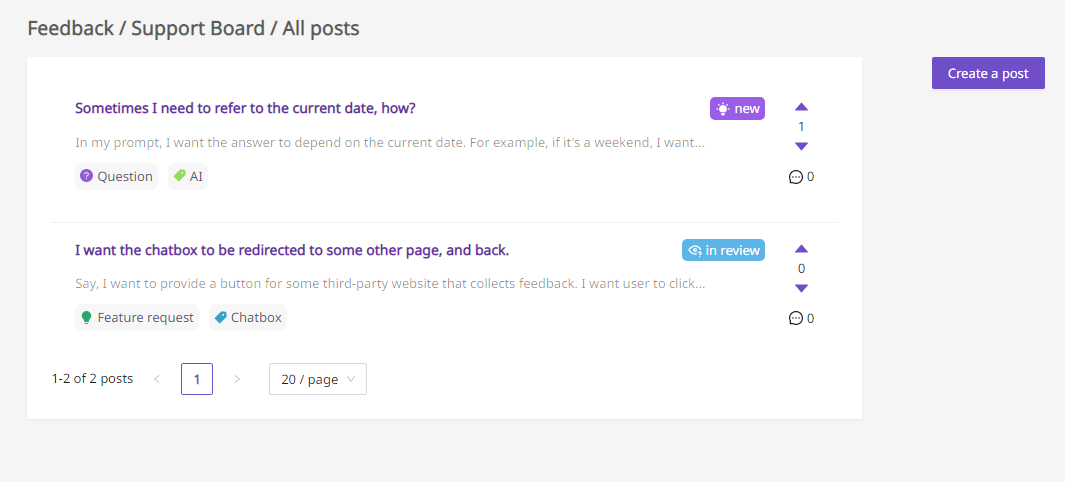
Task: Select the Feature request category tag
Action: pyautogui.click(x=137, y=318)
